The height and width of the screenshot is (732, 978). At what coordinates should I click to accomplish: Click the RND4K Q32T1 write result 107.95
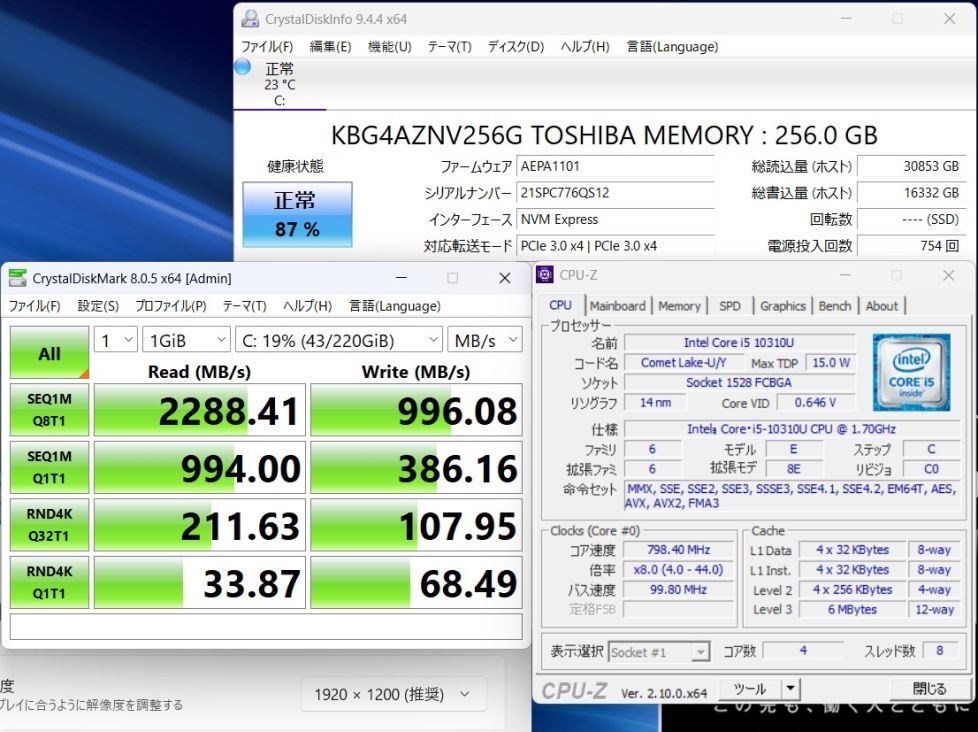pyautogui.click(x=416, y=525)
